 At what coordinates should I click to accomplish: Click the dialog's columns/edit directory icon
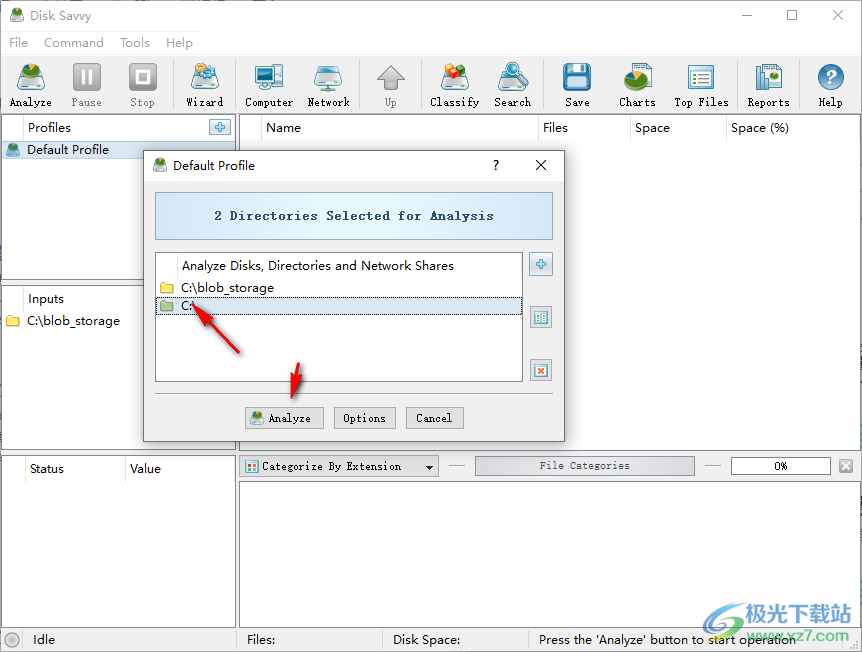[x=541, y=317]
